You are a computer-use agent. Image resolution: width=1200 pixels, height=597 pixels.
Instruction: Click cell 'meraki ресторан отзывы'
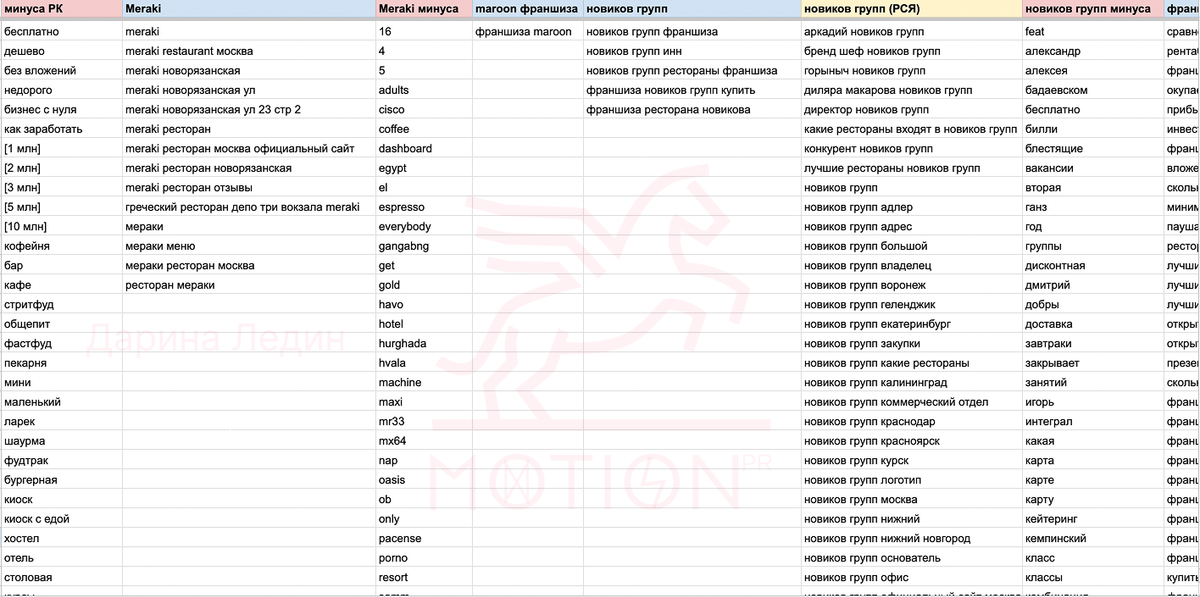point(247,188)
